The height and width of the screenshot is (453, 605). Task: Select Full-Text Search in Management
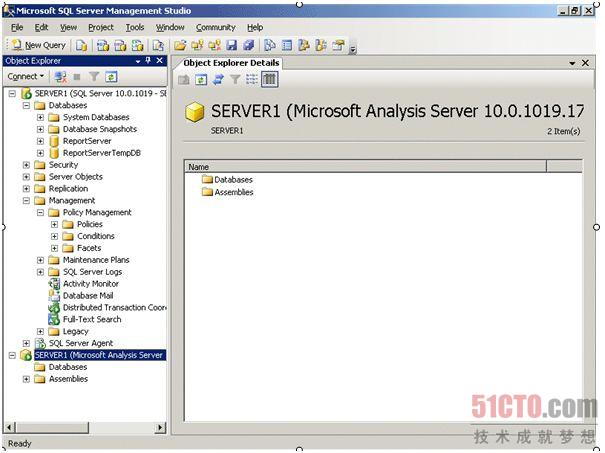point(91,320)
